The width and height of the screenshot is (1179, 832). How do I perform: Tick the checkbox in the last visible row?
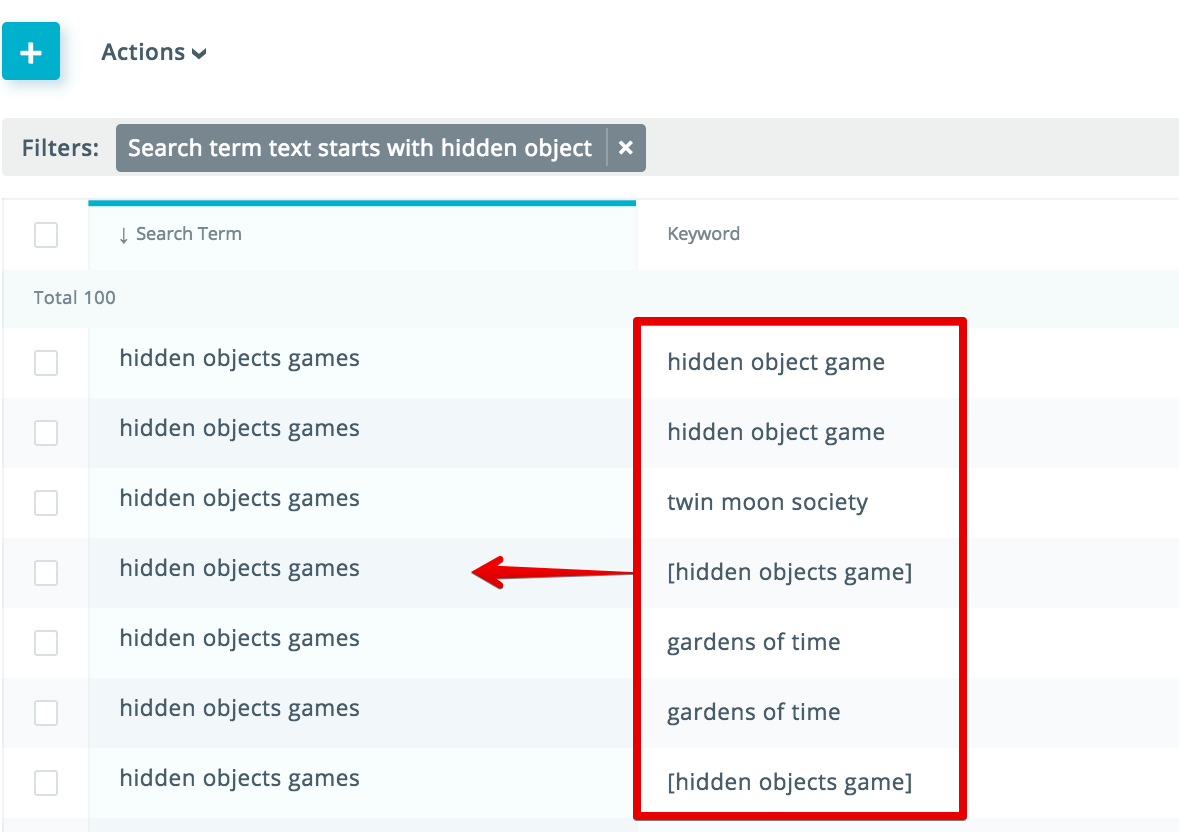point(46,783)
